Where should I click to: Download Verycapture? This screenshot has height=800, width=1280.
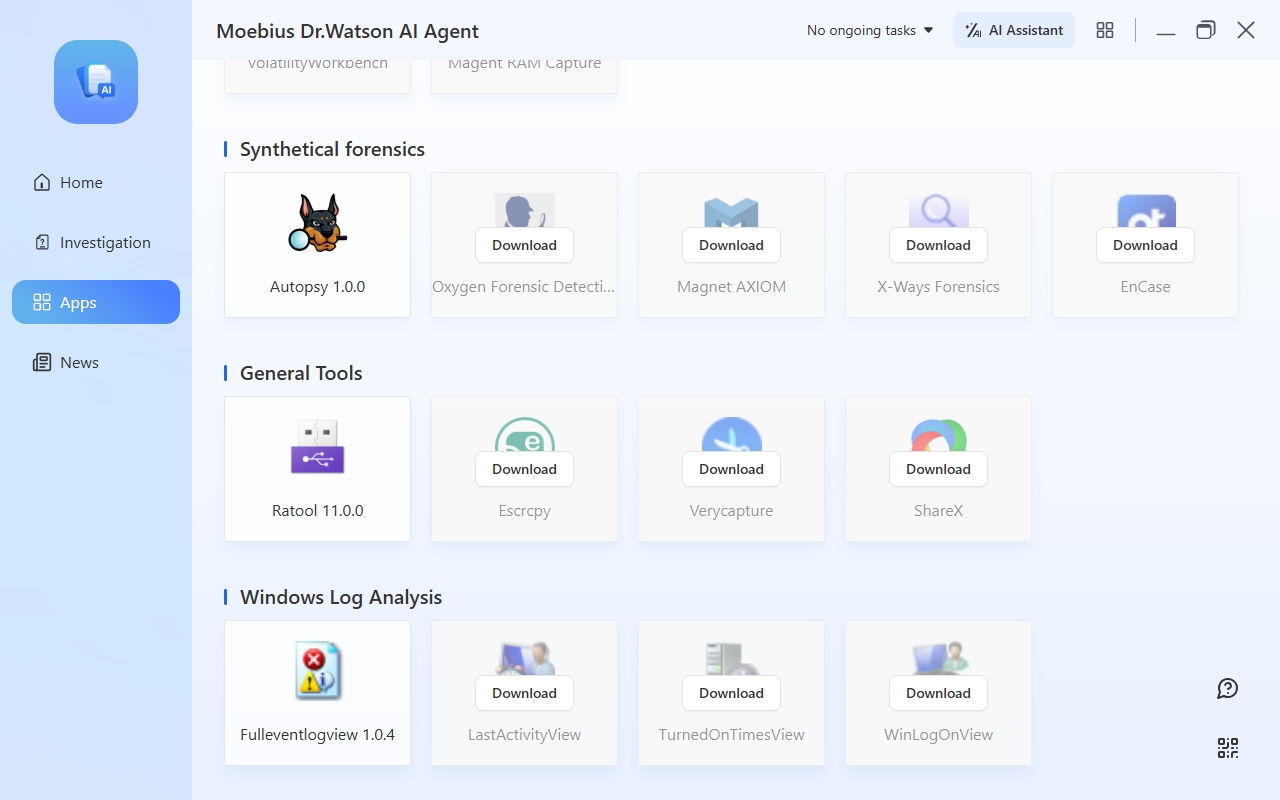pos(731,469)
